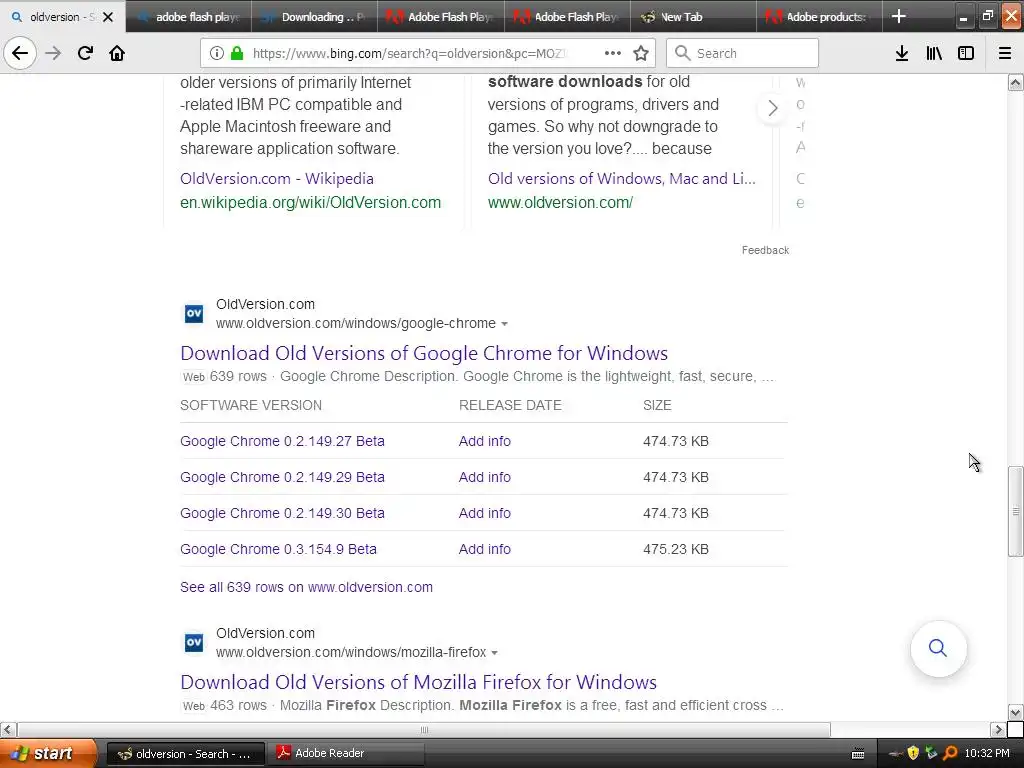Reload the current Bing page
Viewport: 1024px width, 768px height.
(x=85, y=53)
